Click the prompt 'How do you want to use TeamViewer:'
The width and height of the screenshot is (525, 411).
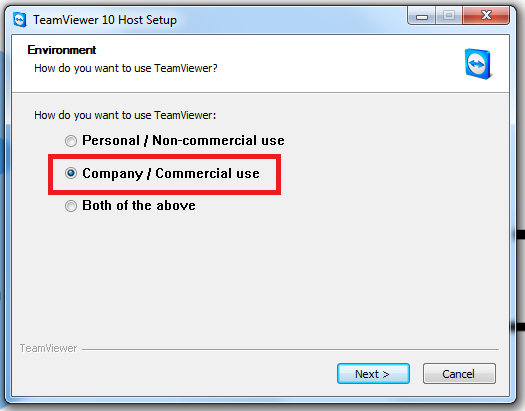click(x=125, y=115)
